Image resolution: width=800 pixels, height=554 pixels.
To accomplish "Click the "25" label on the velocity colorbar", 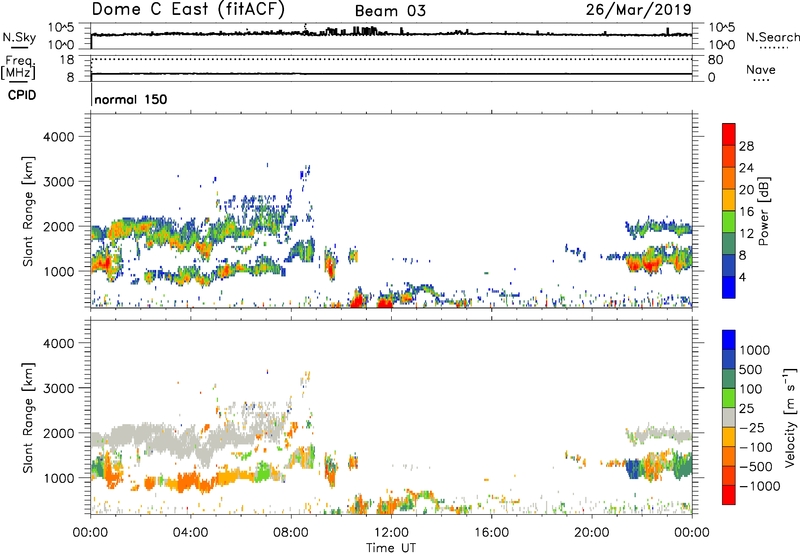I will (747, 409).
